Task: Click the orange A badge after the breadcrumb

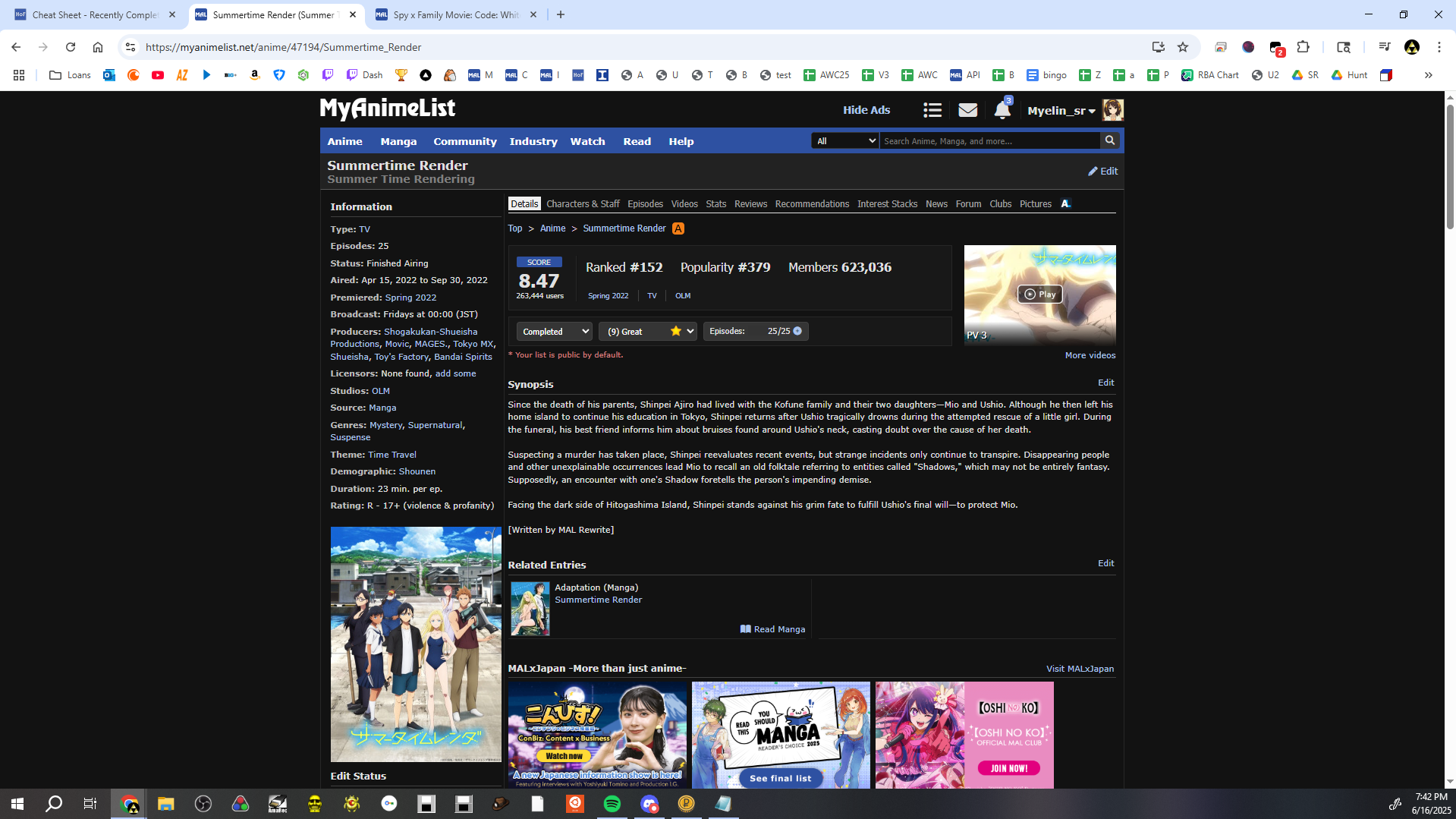Action: point(678,228)
